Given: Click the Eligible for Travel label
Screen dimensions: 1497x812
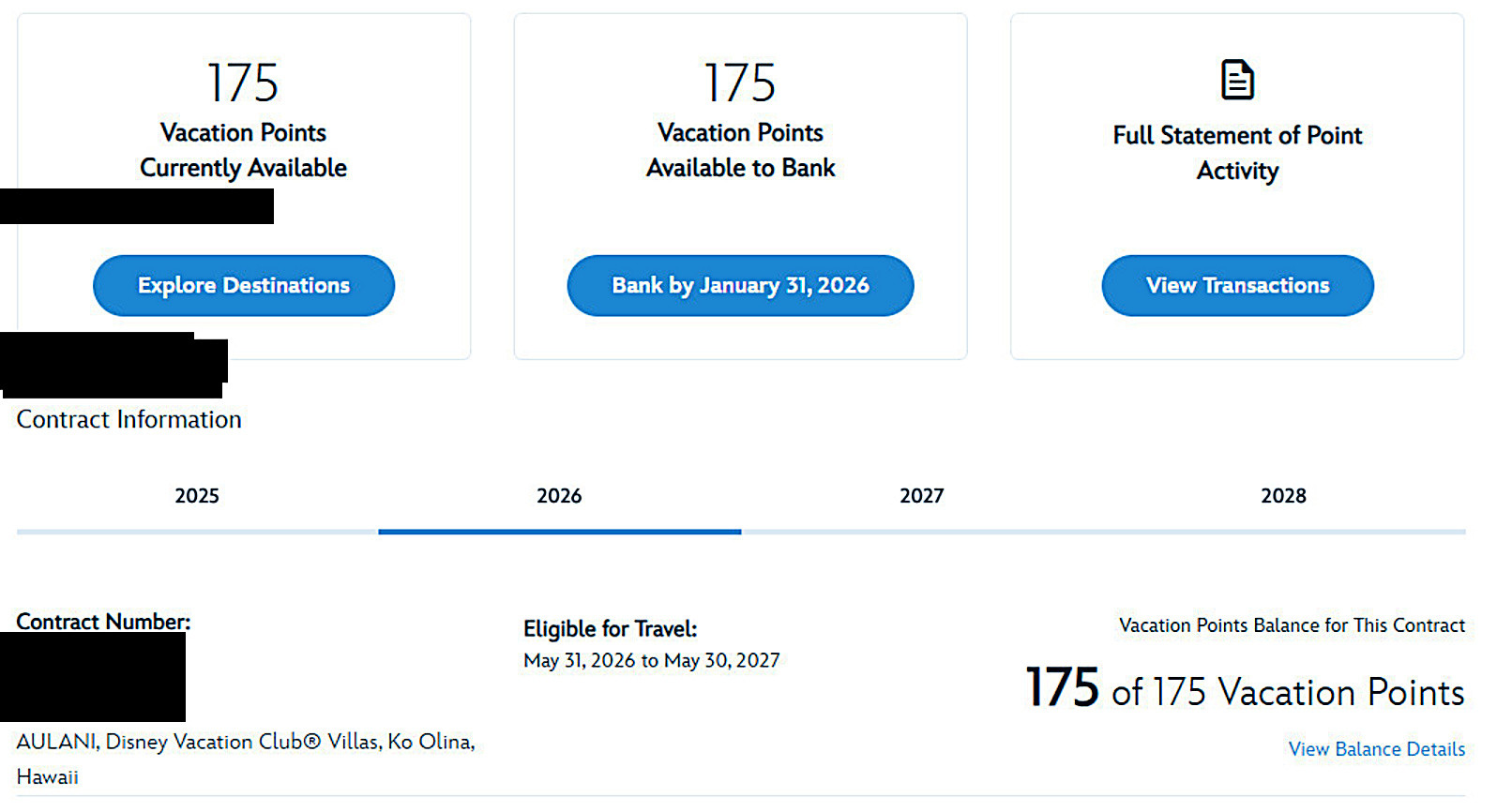Looking at the screenshot, I should (611, 629).
